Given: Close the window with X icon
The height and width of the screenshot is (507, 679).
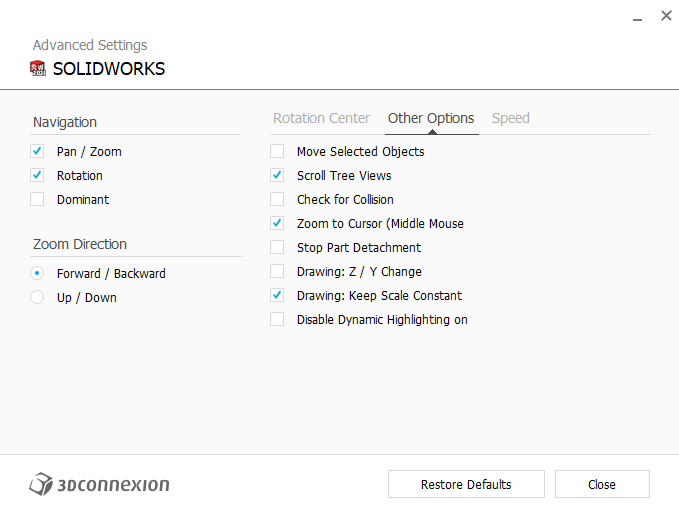Looking at the screenshot, I should (666, 16).
